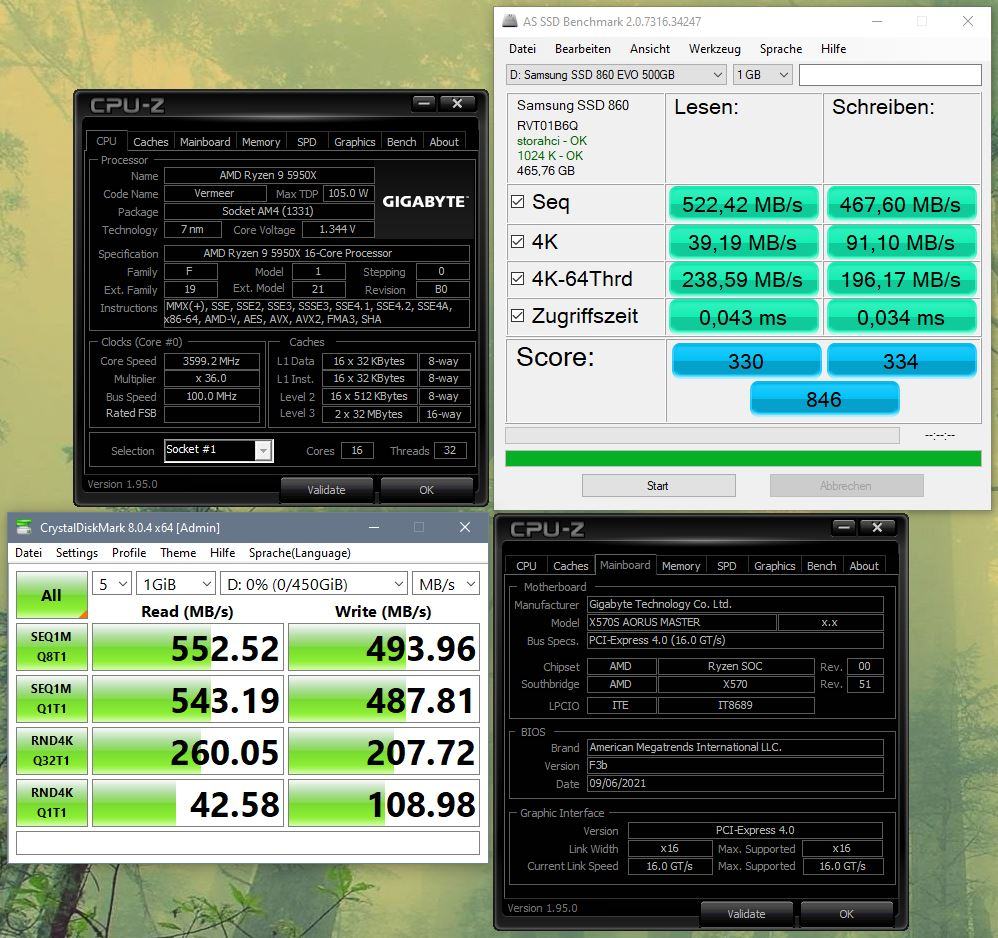Open the Socket #1 selection dropdown in CPU-Z

click(x=218, y=451)
